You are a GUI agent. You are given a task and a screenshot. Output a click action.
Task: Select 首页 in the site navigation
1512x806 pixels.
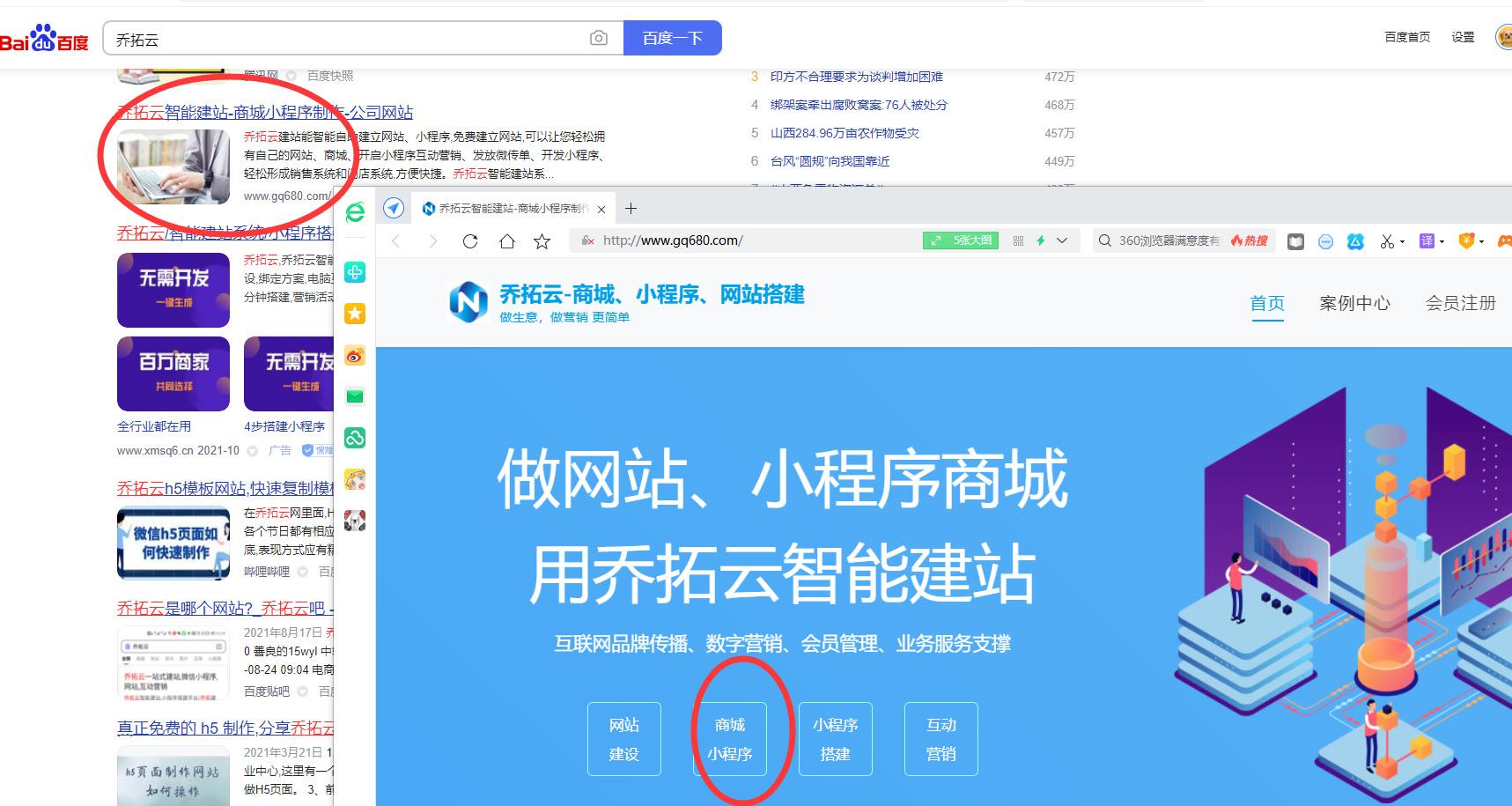[1267, 303]
